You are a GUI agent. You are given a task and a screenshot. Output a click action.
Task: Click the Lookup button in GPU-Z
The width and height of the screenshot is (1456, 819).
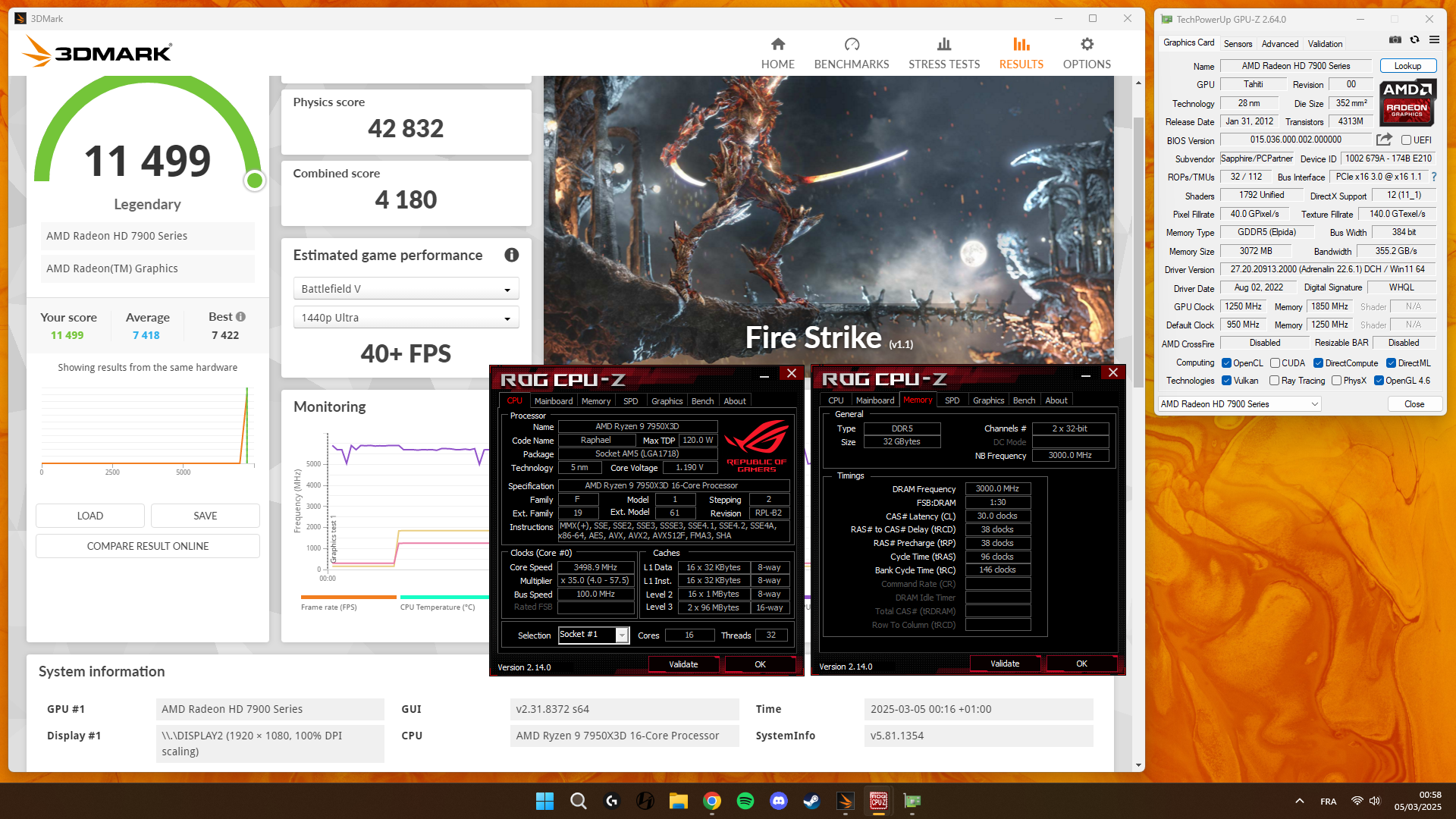pos(1407,66)
